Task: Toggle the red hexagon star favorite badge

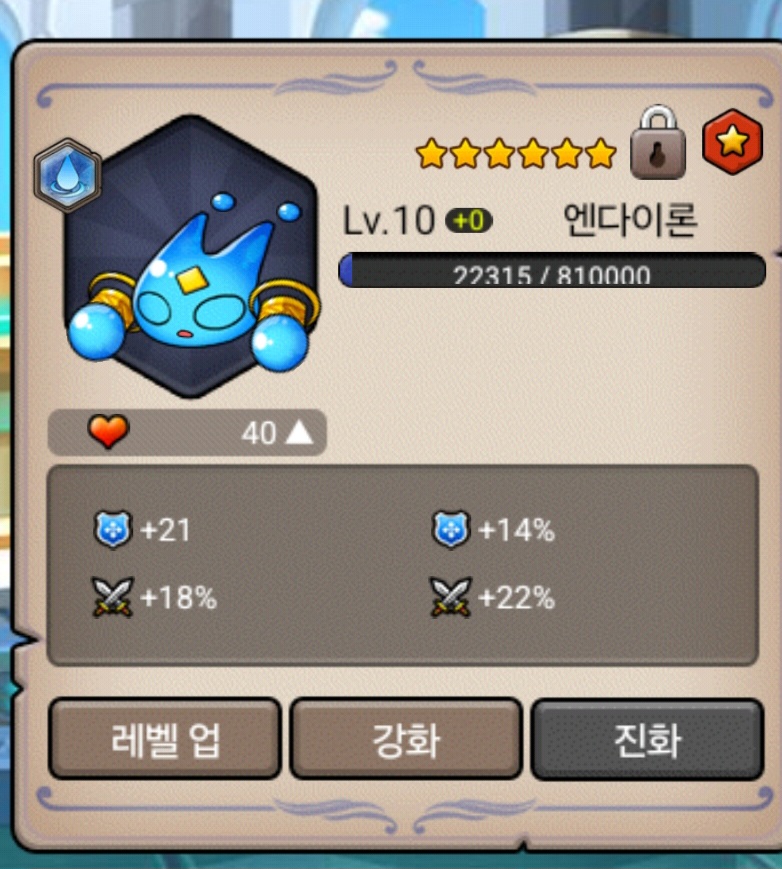Action: tap(732, 142)
